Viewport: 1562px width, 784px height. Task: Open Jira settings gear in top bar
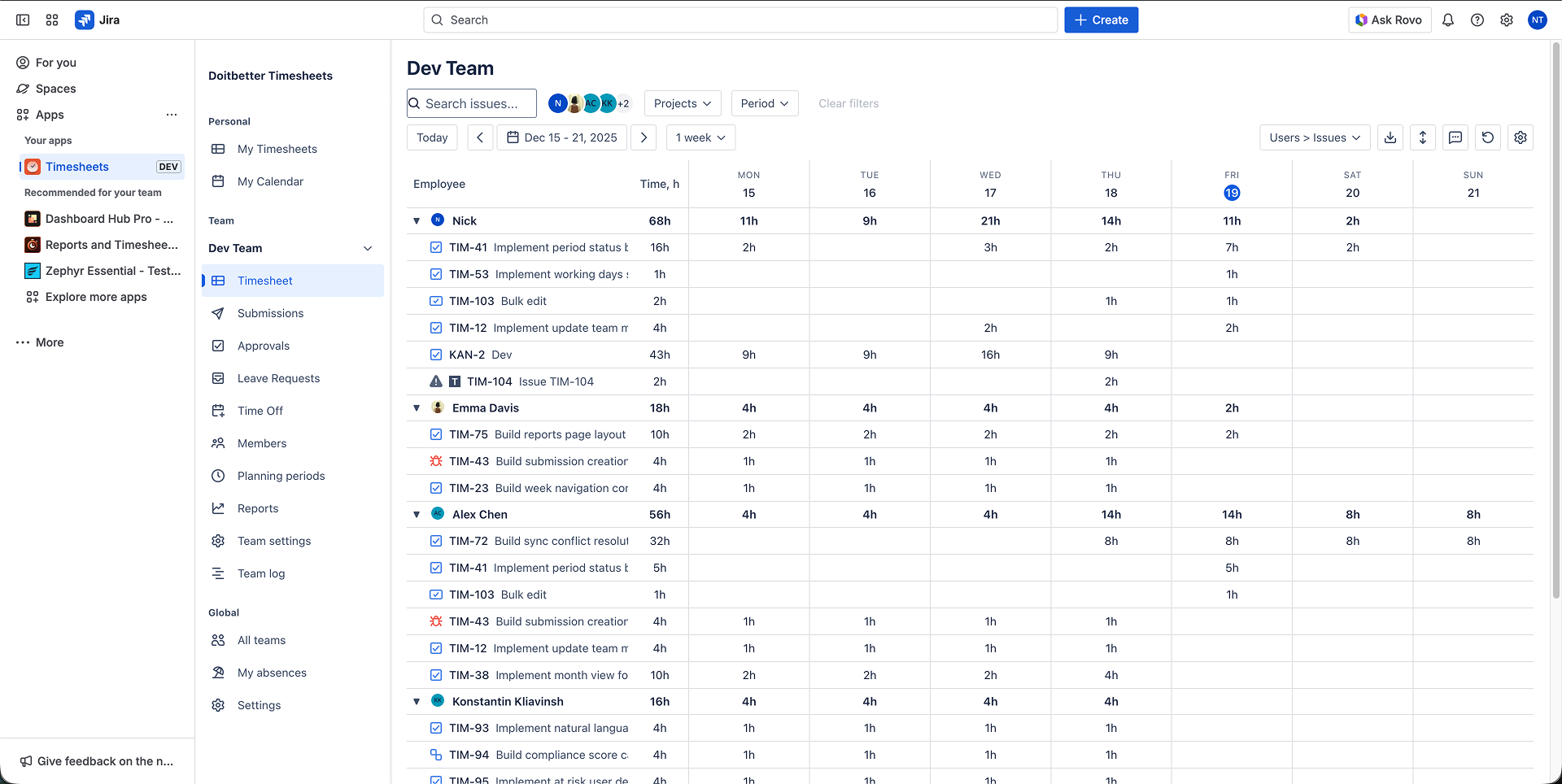click(1507, 20)
